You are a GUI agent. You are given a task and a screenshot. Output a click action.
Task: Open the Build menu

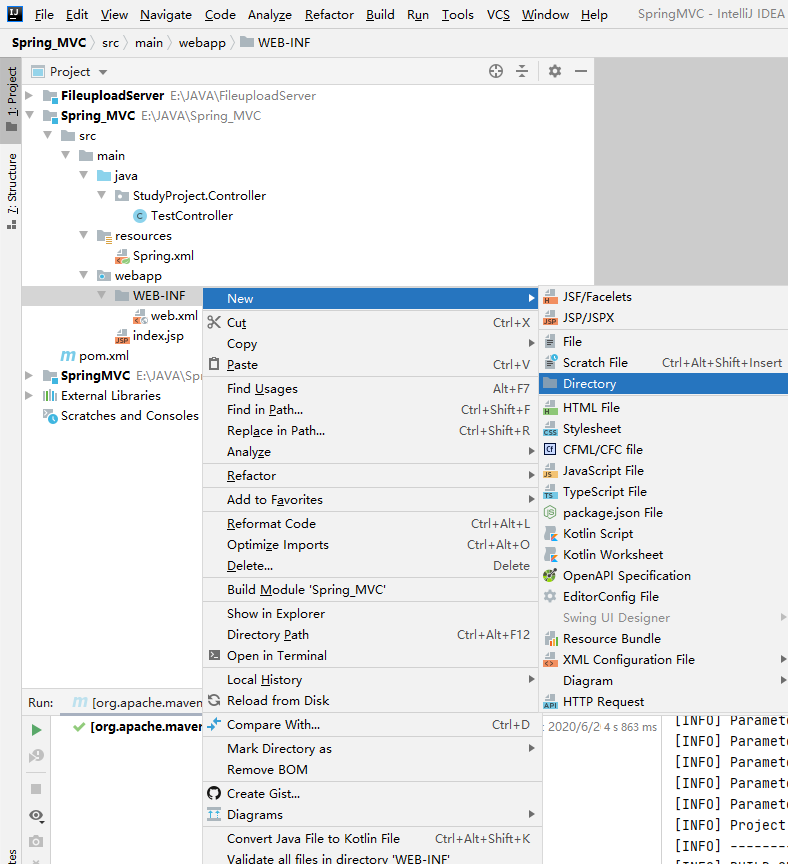pos(380,15)
